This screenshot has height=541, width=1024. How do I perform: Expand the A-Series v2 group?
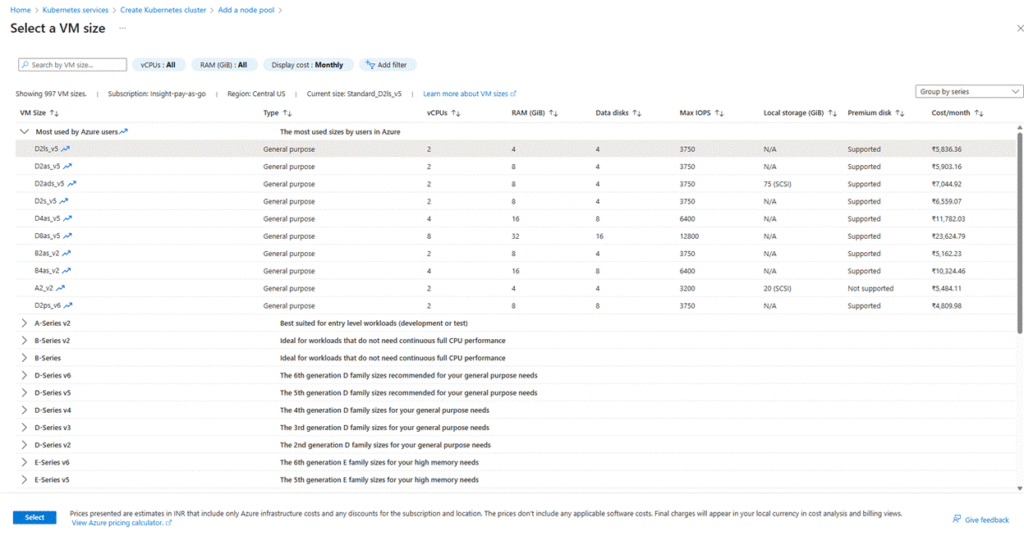[24, 324]
